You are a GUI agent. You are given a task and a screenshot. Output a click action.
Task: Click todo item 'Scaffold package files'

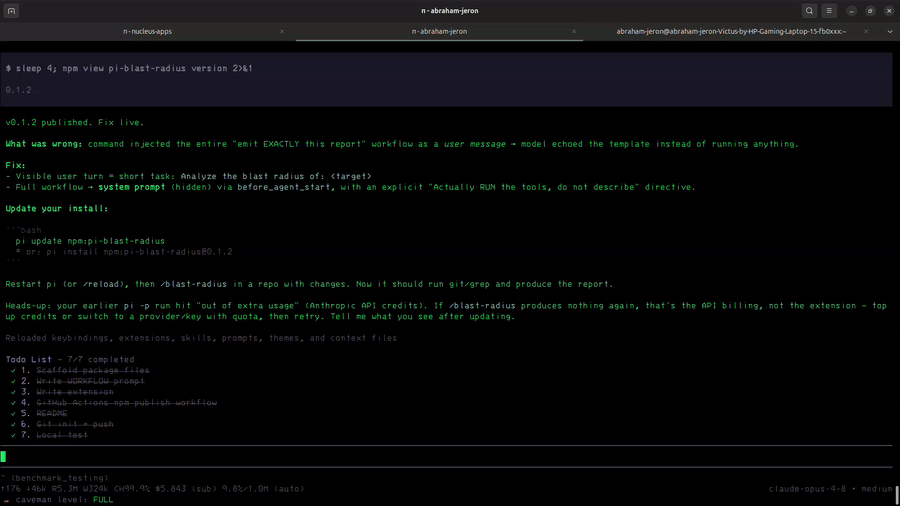pos(93,371)
